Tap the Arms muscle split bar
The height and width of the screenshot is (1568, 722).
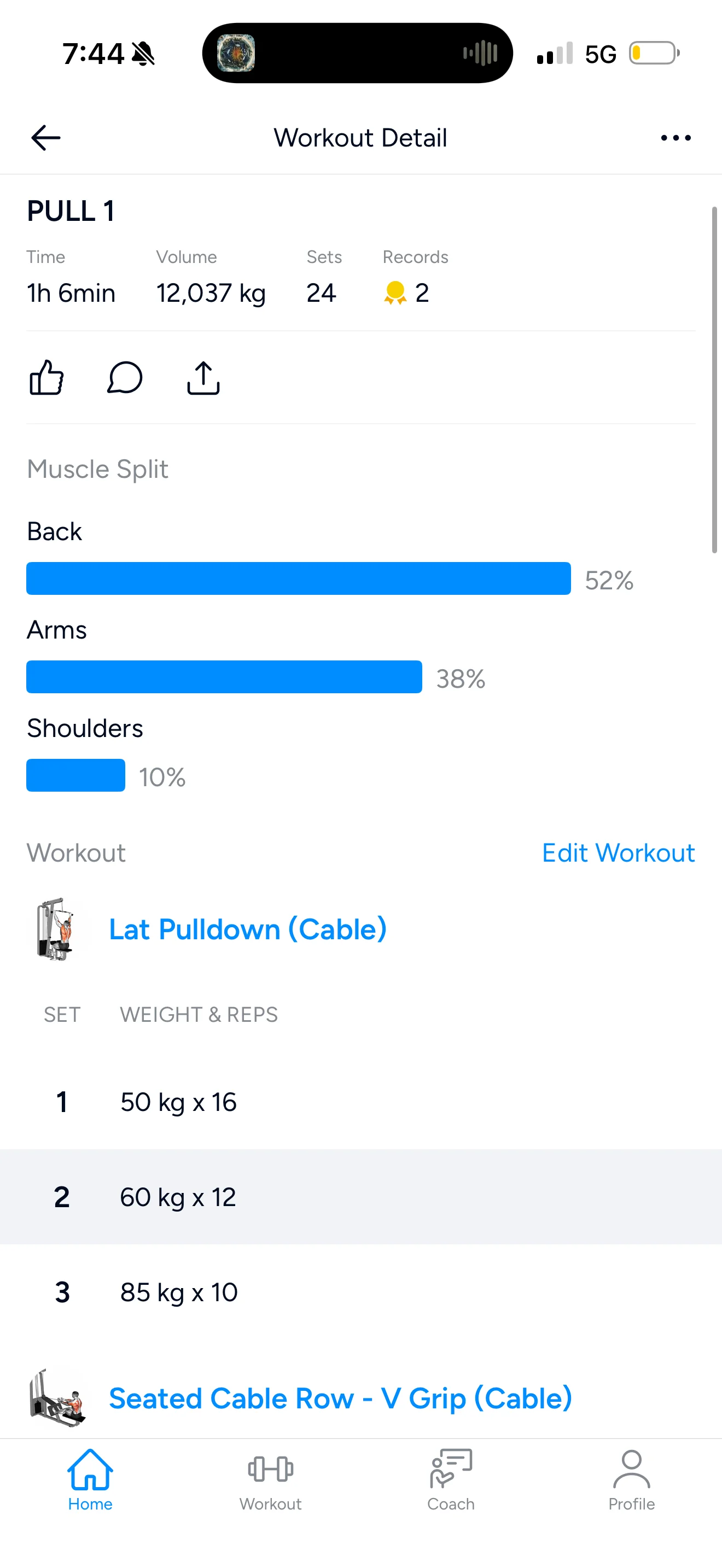point(224,677)
